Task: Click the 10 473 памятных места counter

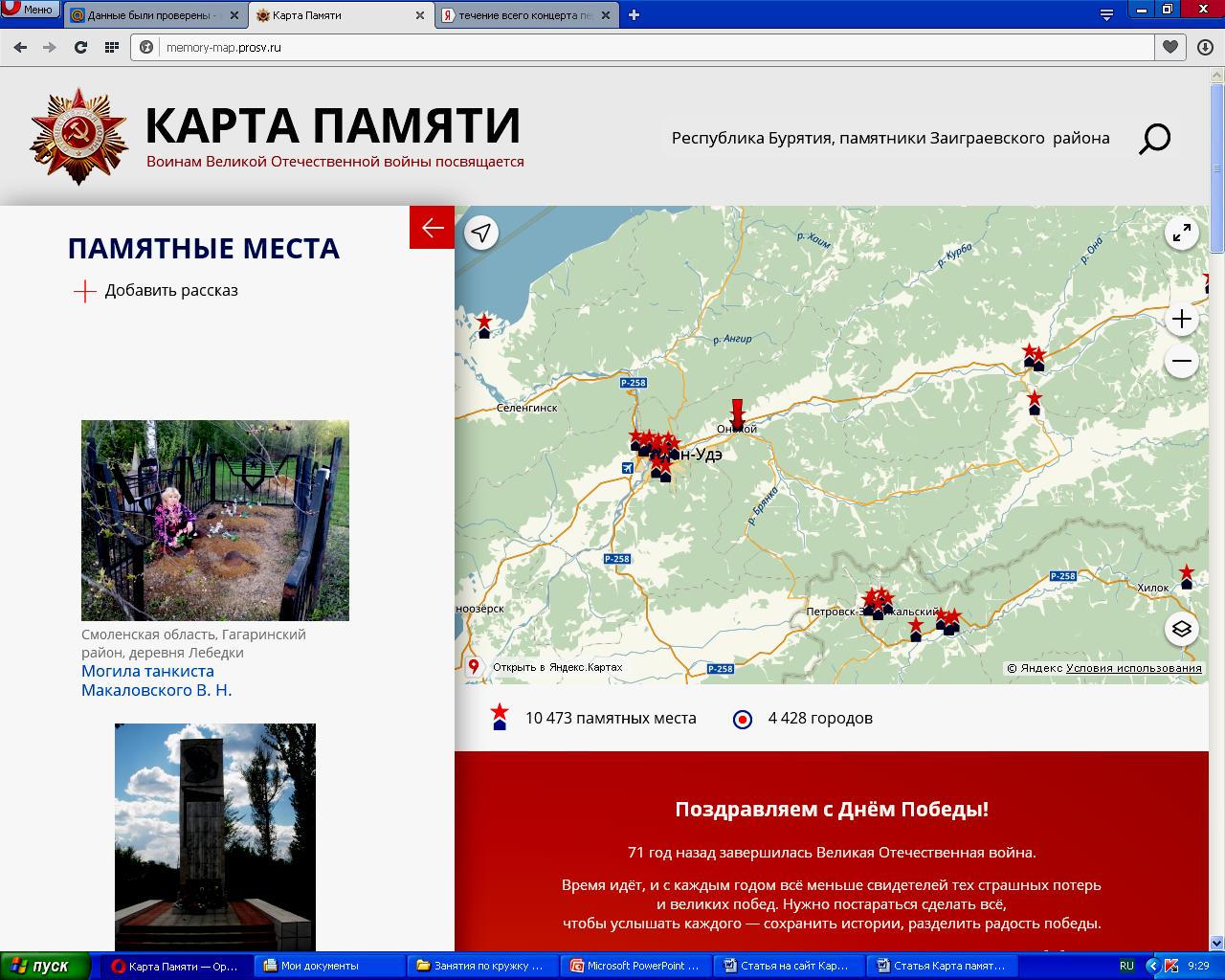Action: click(x=611, y=718)
